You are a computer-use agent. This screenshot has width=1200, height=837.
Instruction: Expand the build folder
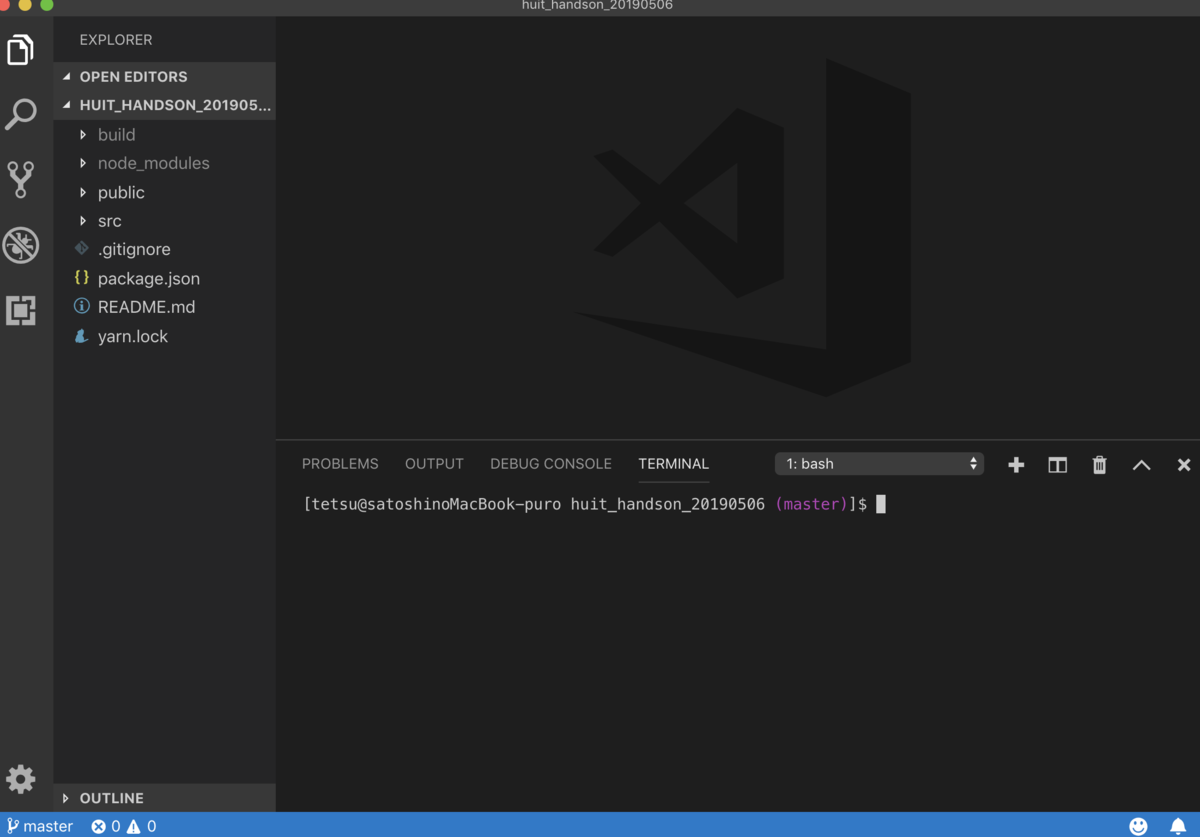tap(165, 134)
